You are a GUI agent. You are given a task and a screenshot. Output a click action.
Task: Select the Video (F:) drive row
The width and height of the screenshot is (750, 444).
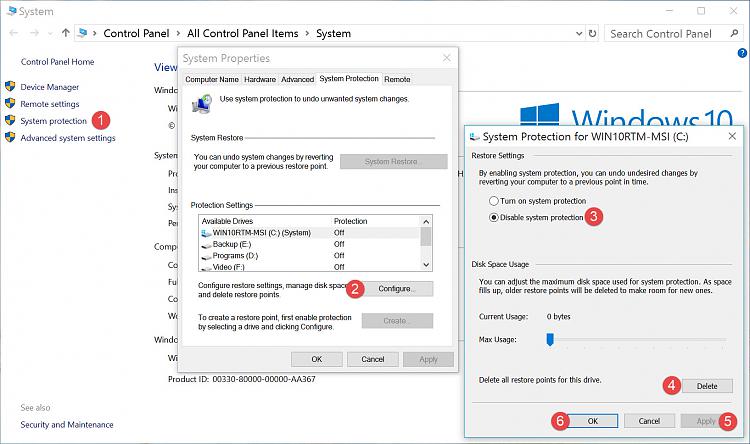tap(309, 266)
